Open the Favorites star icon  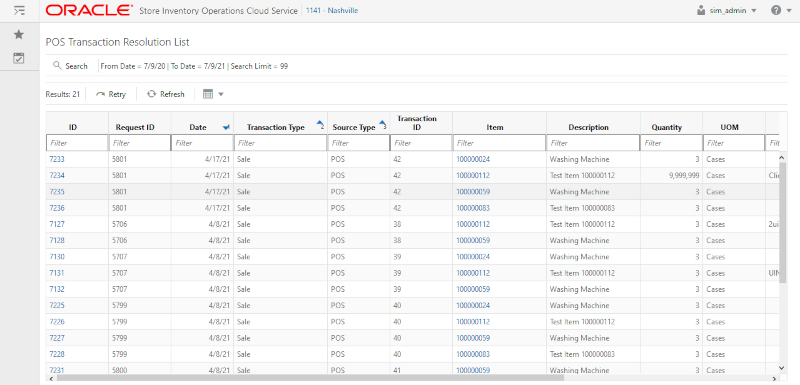(x=19, y=35)
